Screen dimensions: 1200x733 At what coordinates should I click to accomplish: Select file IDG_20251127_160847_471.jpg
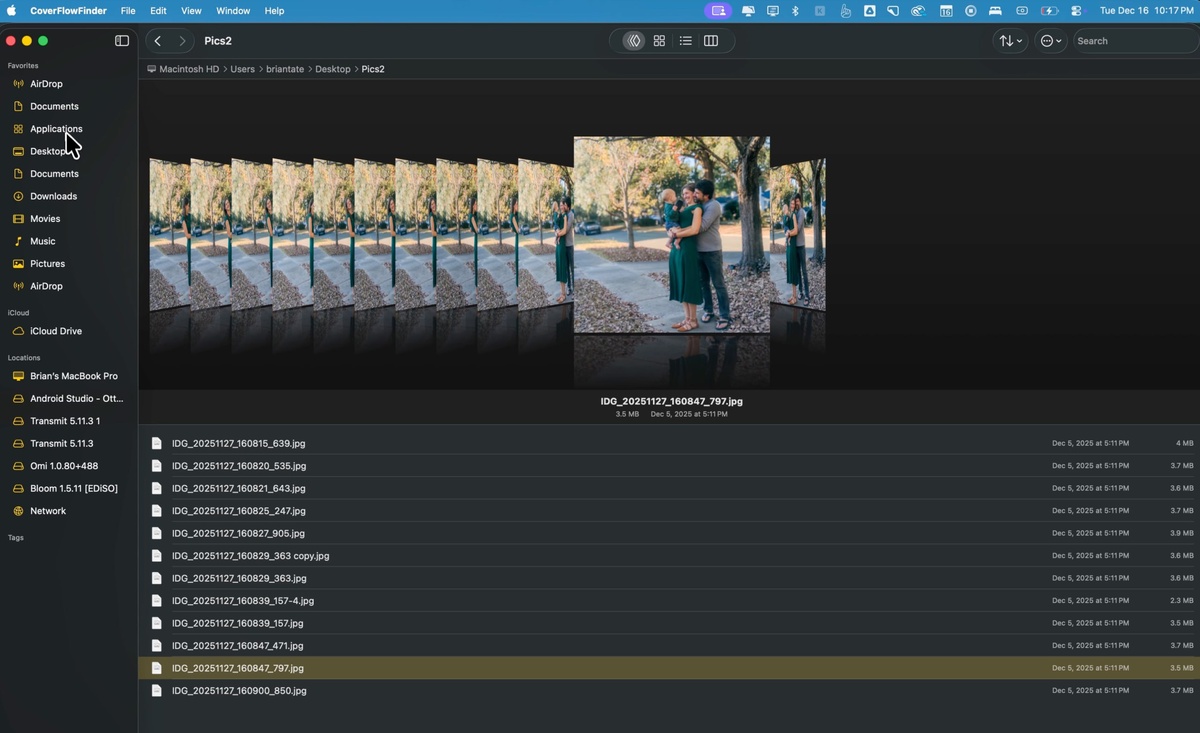669,646
